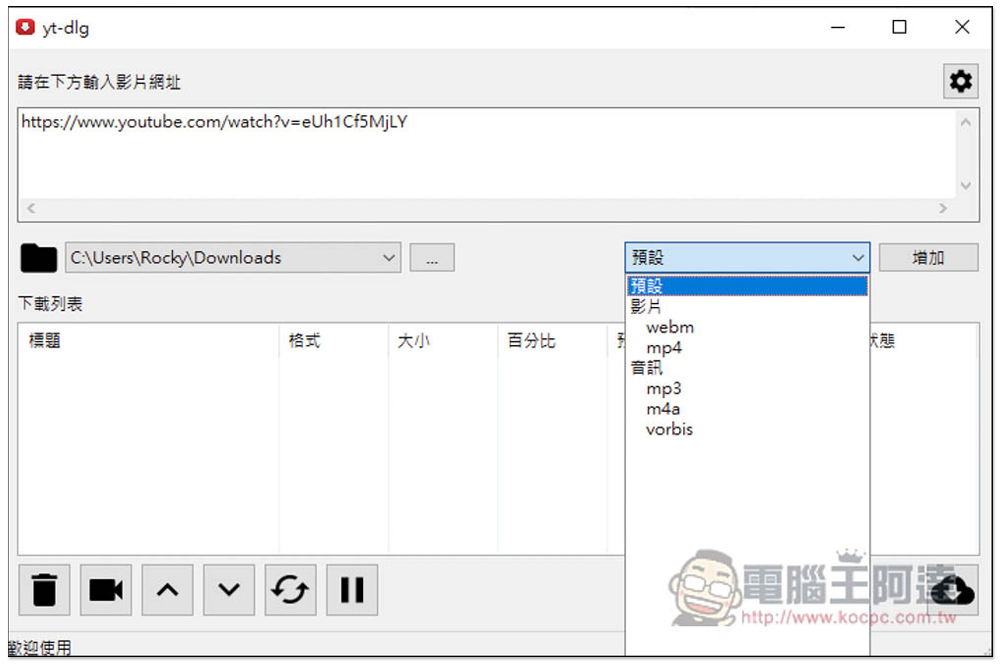1000x664 pixels.
Task: Open folder browser with the ... button
Action: point(432,258)
